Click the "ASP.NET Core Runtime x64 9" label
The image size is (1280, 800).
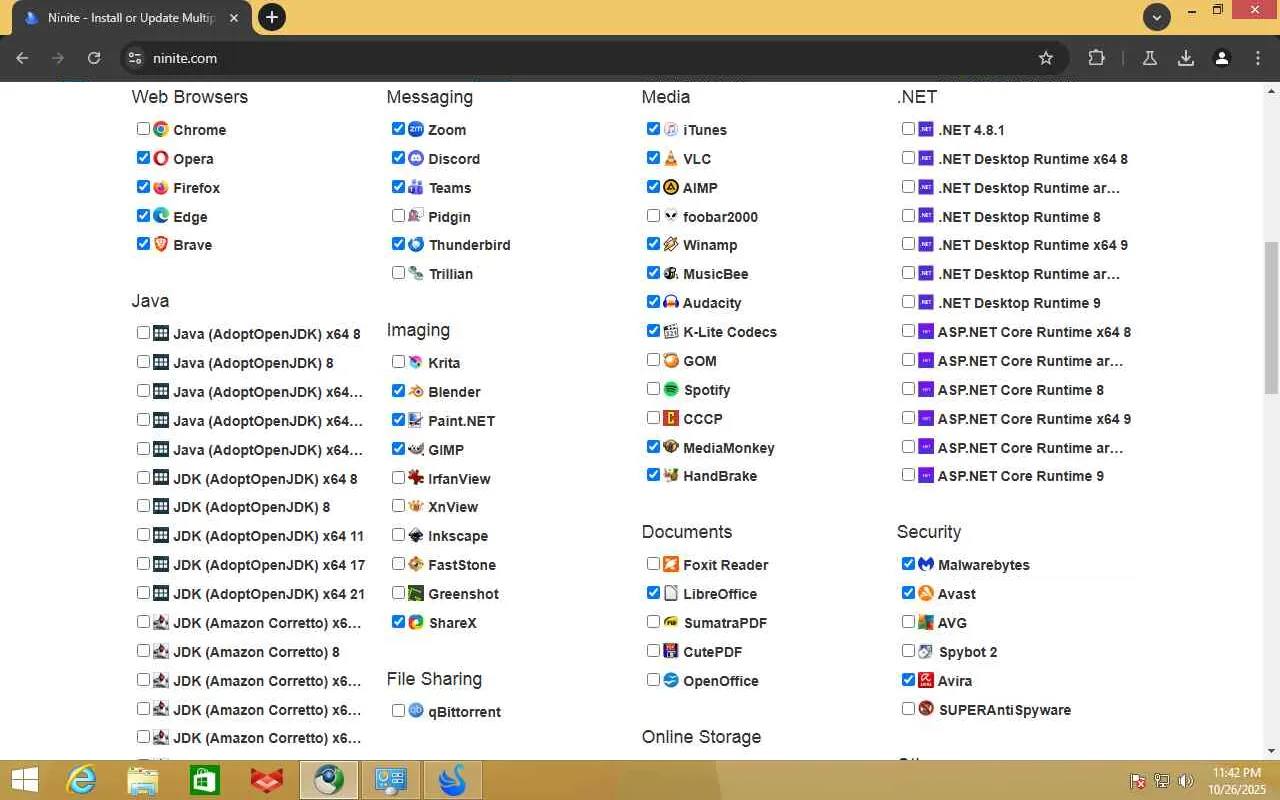click(x=1034, y=419)
